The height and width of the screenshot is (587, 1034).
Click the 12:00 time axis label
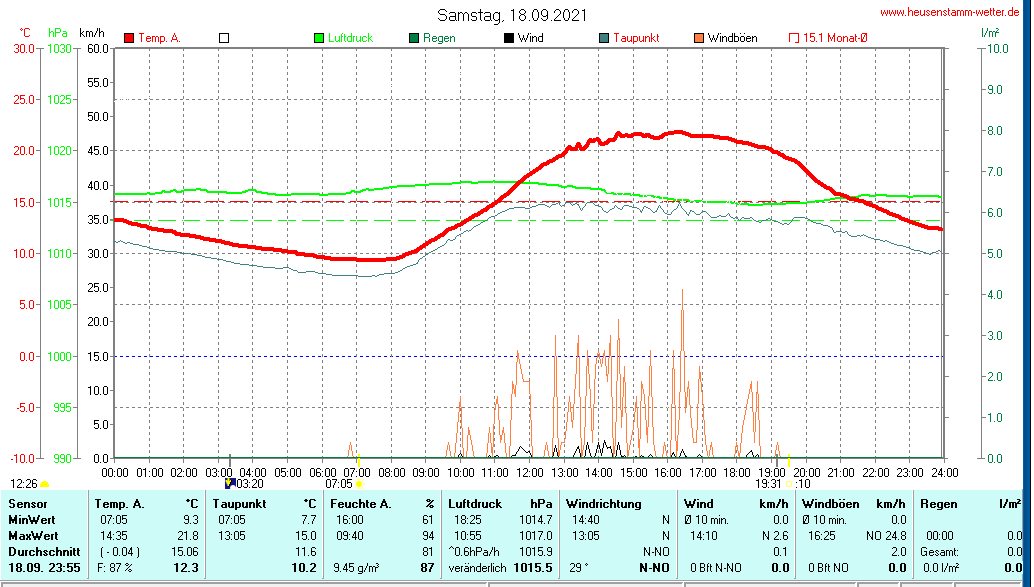point(530,473)
